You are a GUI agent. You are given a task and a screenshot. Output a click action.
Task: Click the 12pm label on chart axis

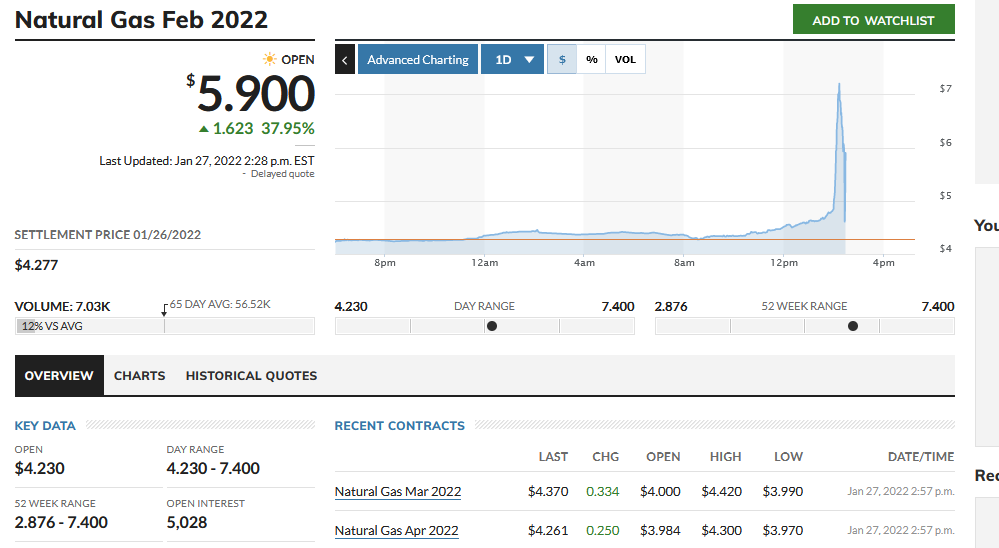784,263
